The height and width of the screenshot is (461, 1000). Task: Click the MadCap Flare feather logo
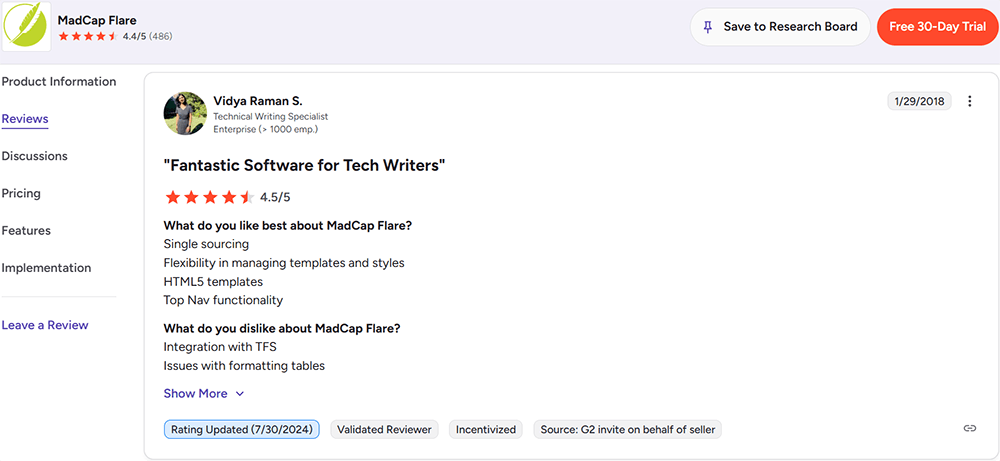(26, 26)
